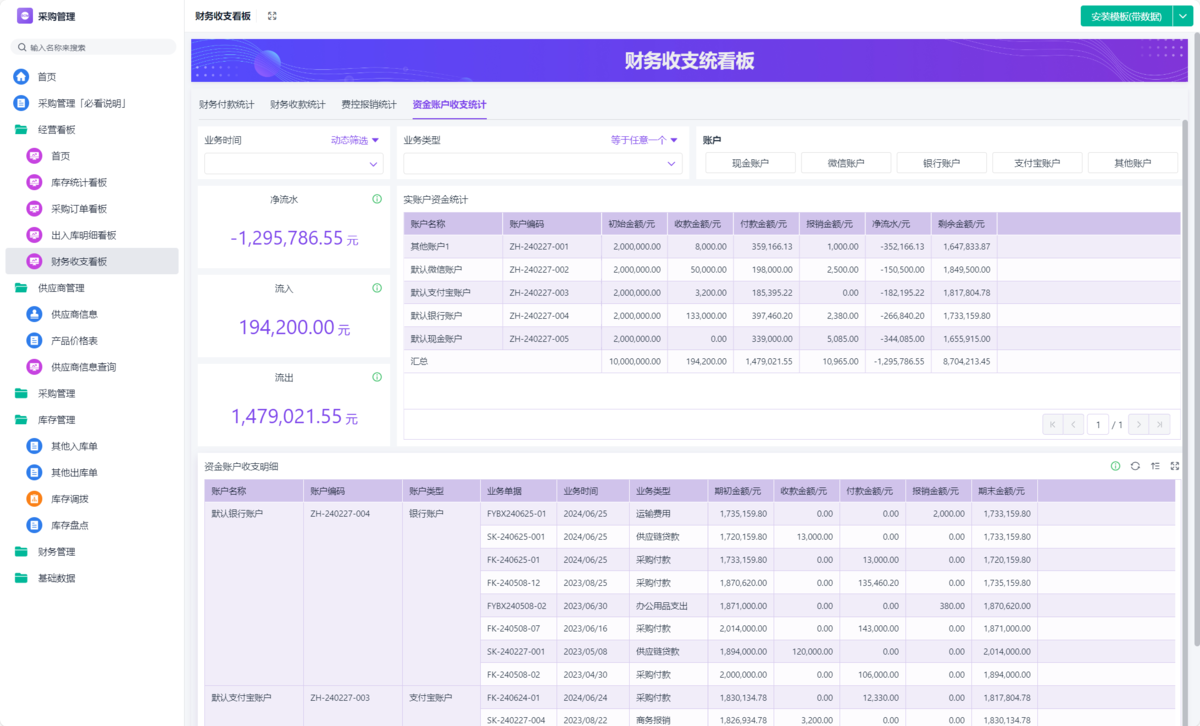Maximize the 资金账户收支明细 panel

(x=1175, y=466)
